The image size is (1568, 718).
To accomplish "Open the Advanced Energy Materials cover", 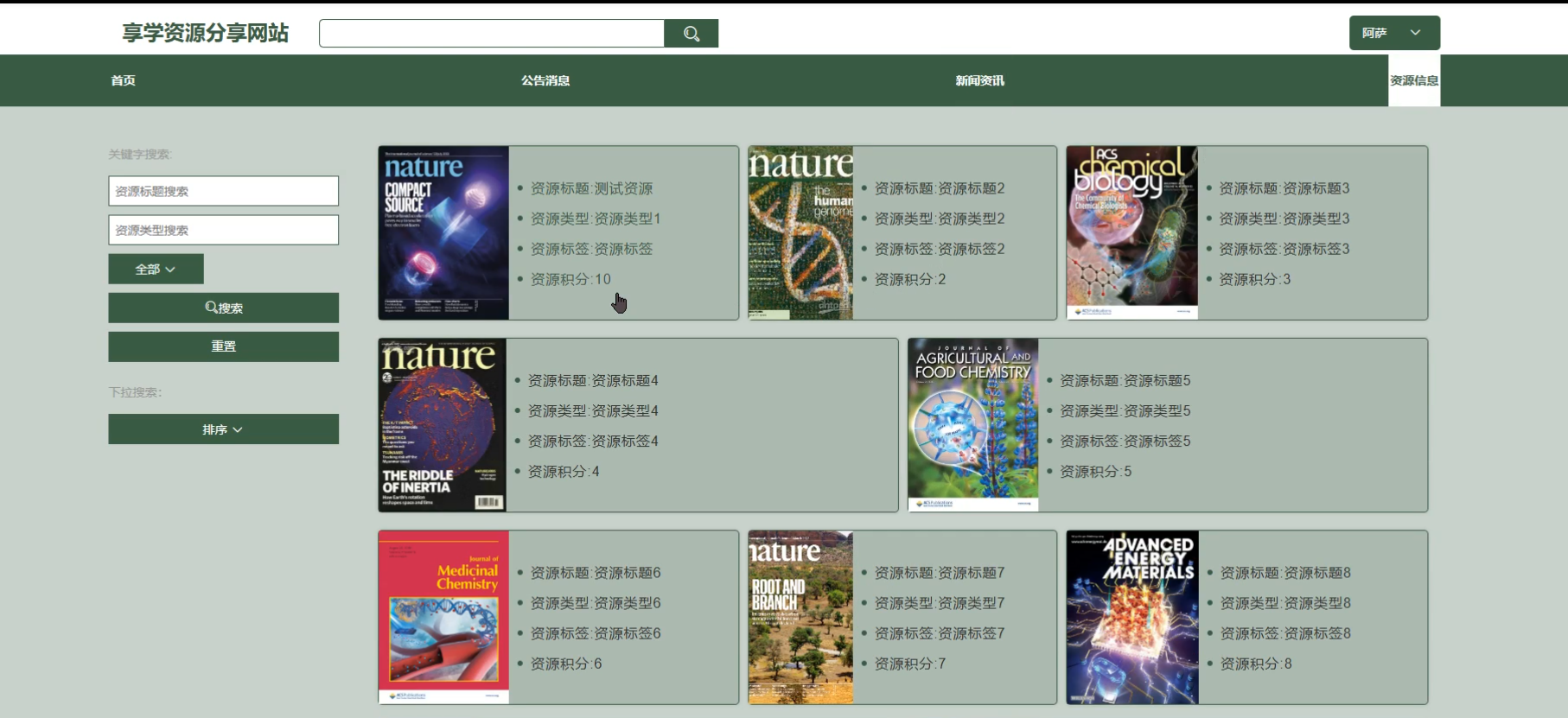I will tap(1132, 618).
